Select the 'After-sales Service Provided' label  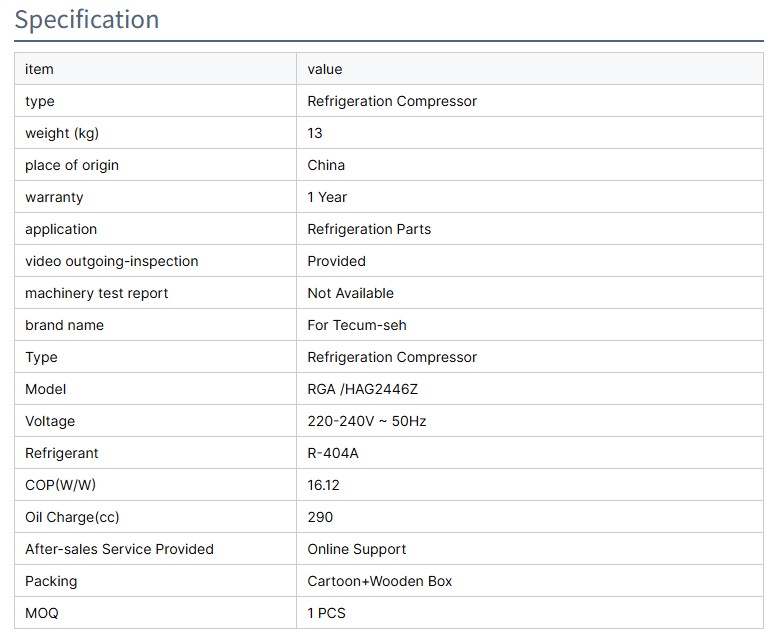(119, 549)
